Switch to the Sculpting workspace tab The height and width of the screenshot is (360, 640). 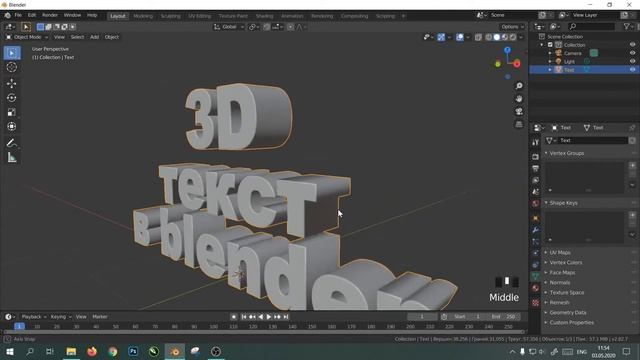(170, 16)
